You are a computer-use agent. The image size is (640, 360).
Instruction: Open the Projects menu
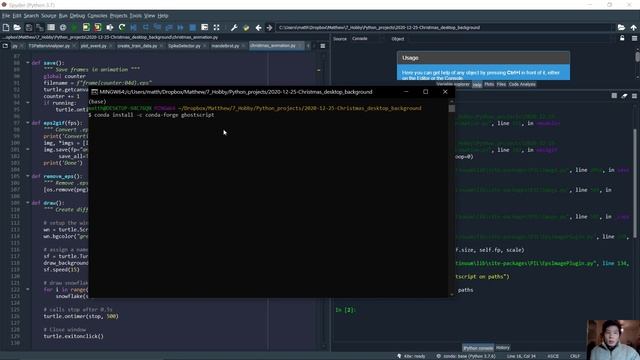click(x=119, y=16)
